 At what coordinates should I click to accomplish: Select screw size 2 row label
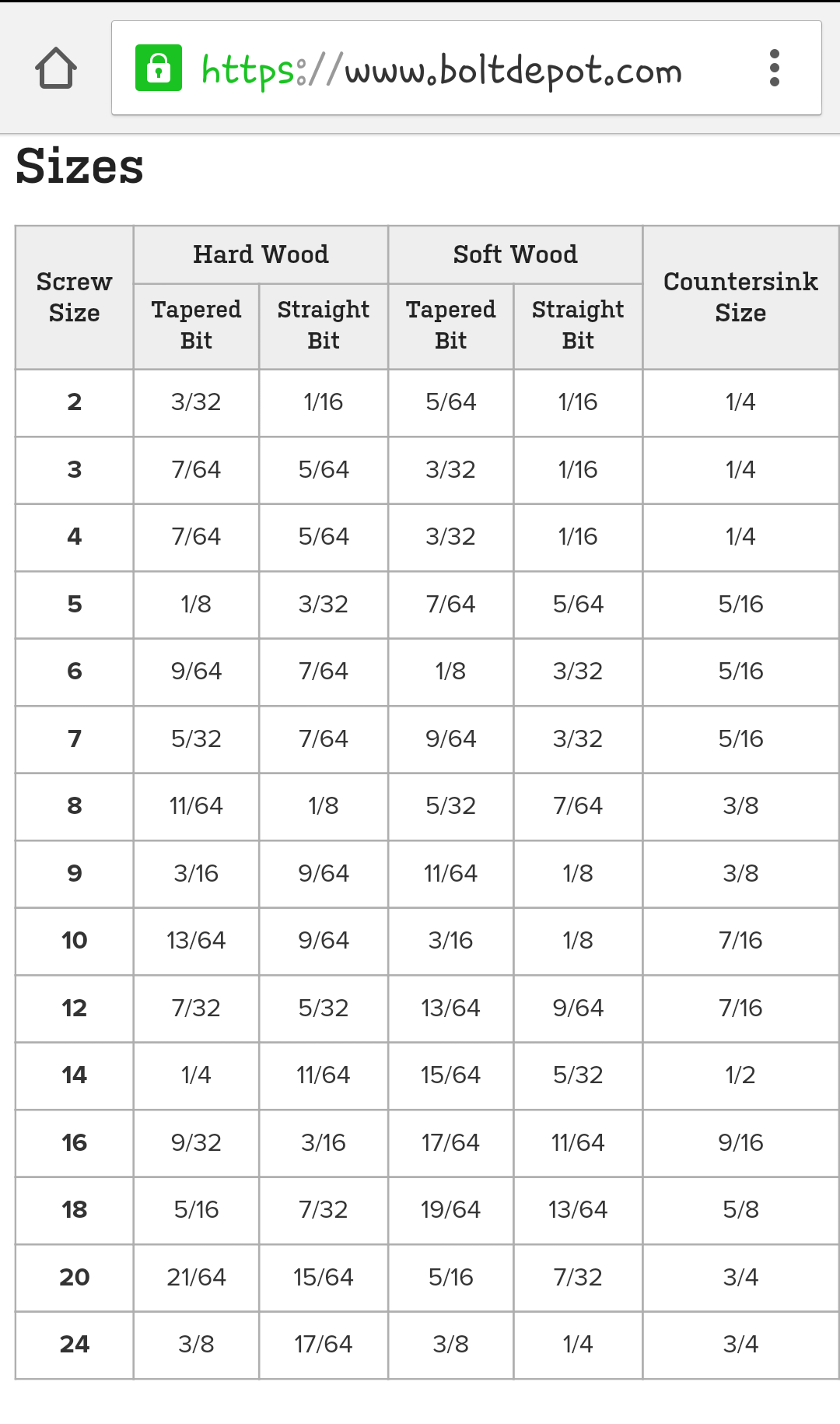point(75,402)
